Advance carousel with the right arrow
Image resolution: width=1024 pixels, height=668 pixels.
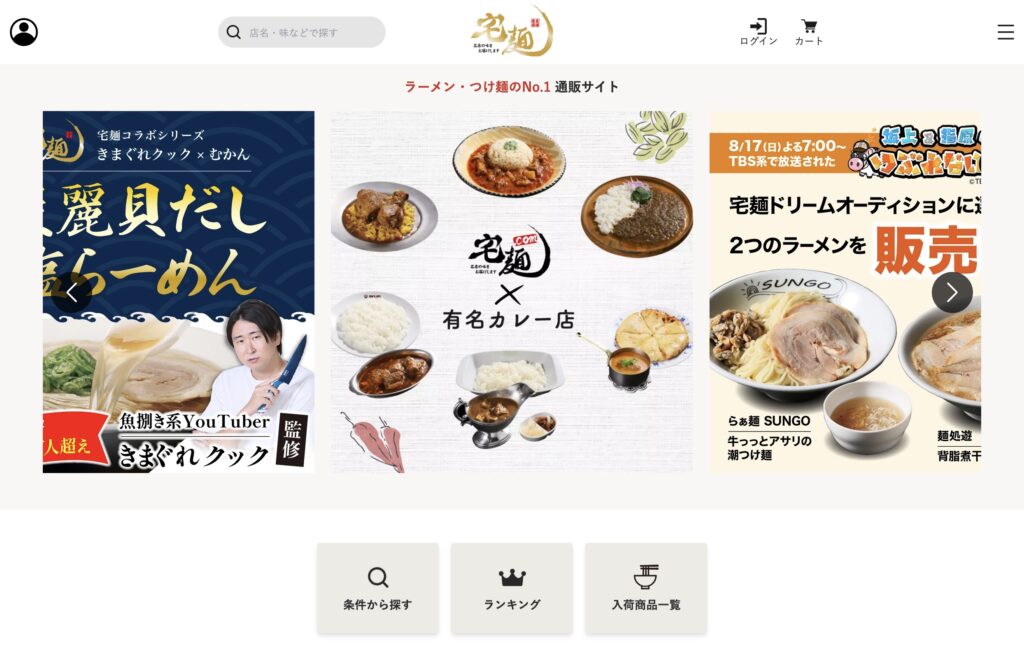pos(952,293)
